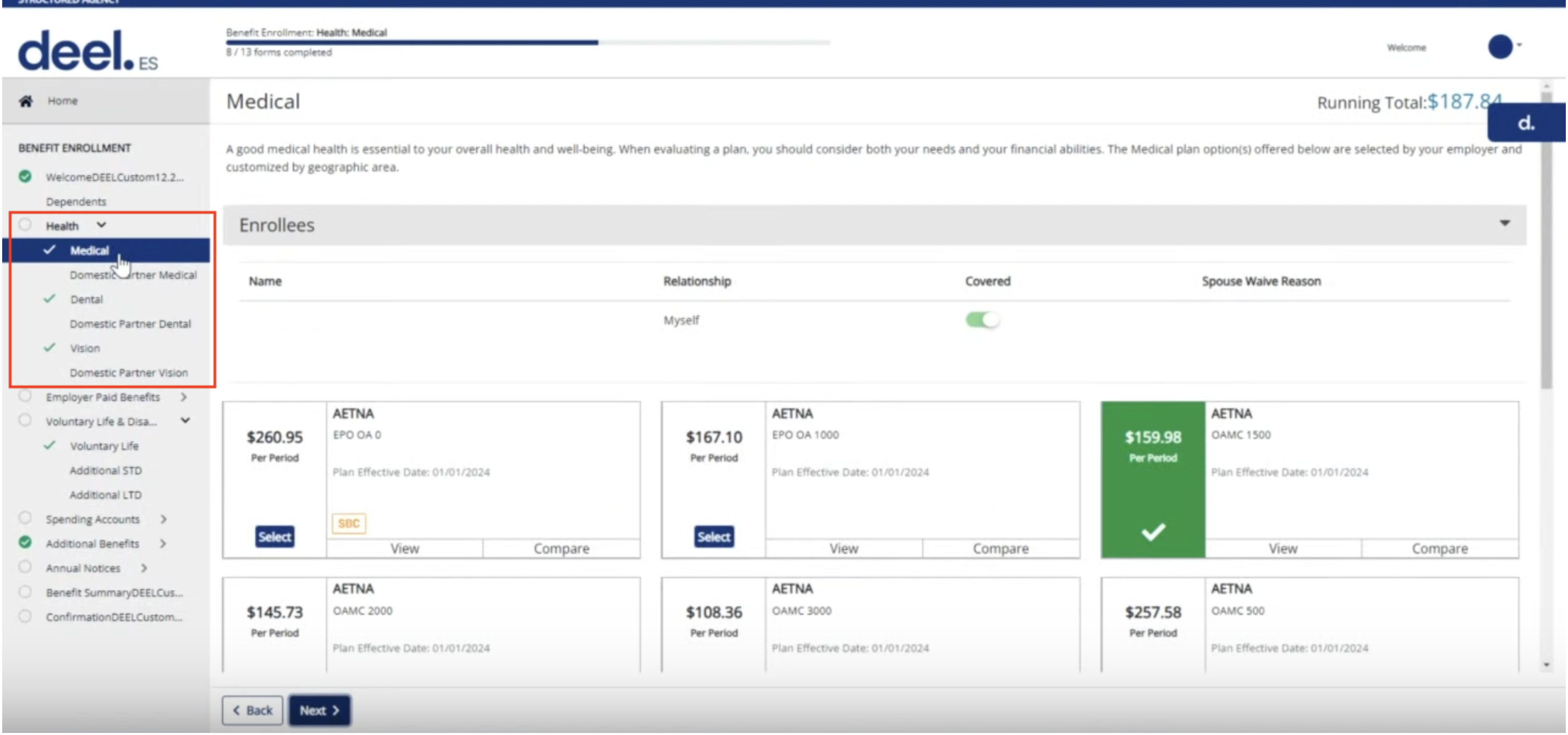The width and height of the screenshot is (1568, 735).
Task: Click the SBC icon on the EPO OA 0 plan
Action: [x=348, y=523]
